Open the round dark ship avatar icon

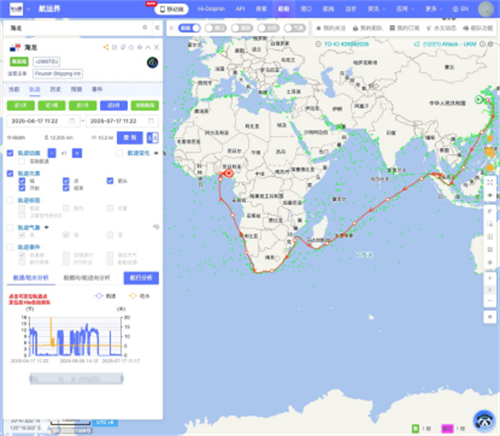(152, 62)
